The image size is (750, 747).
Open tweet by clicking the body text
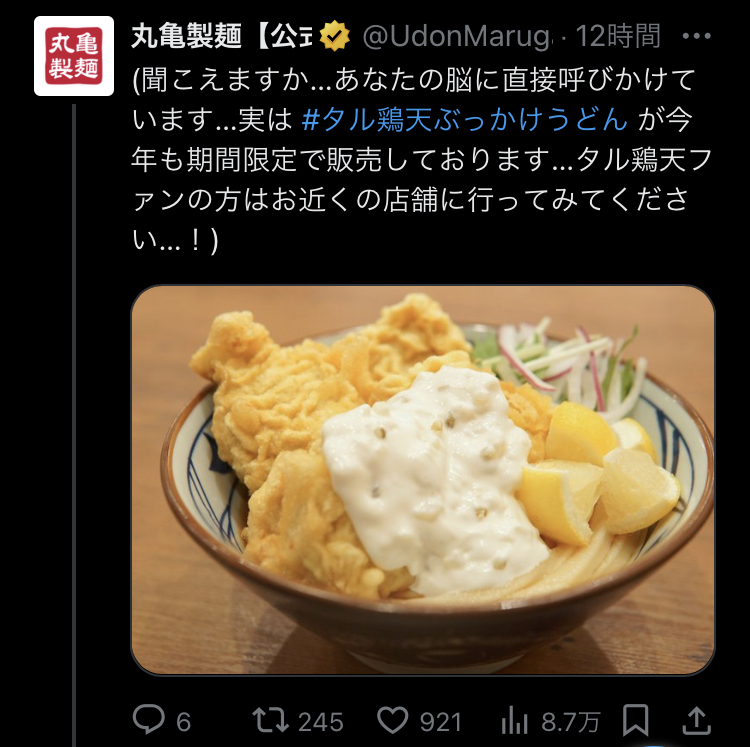422,159
